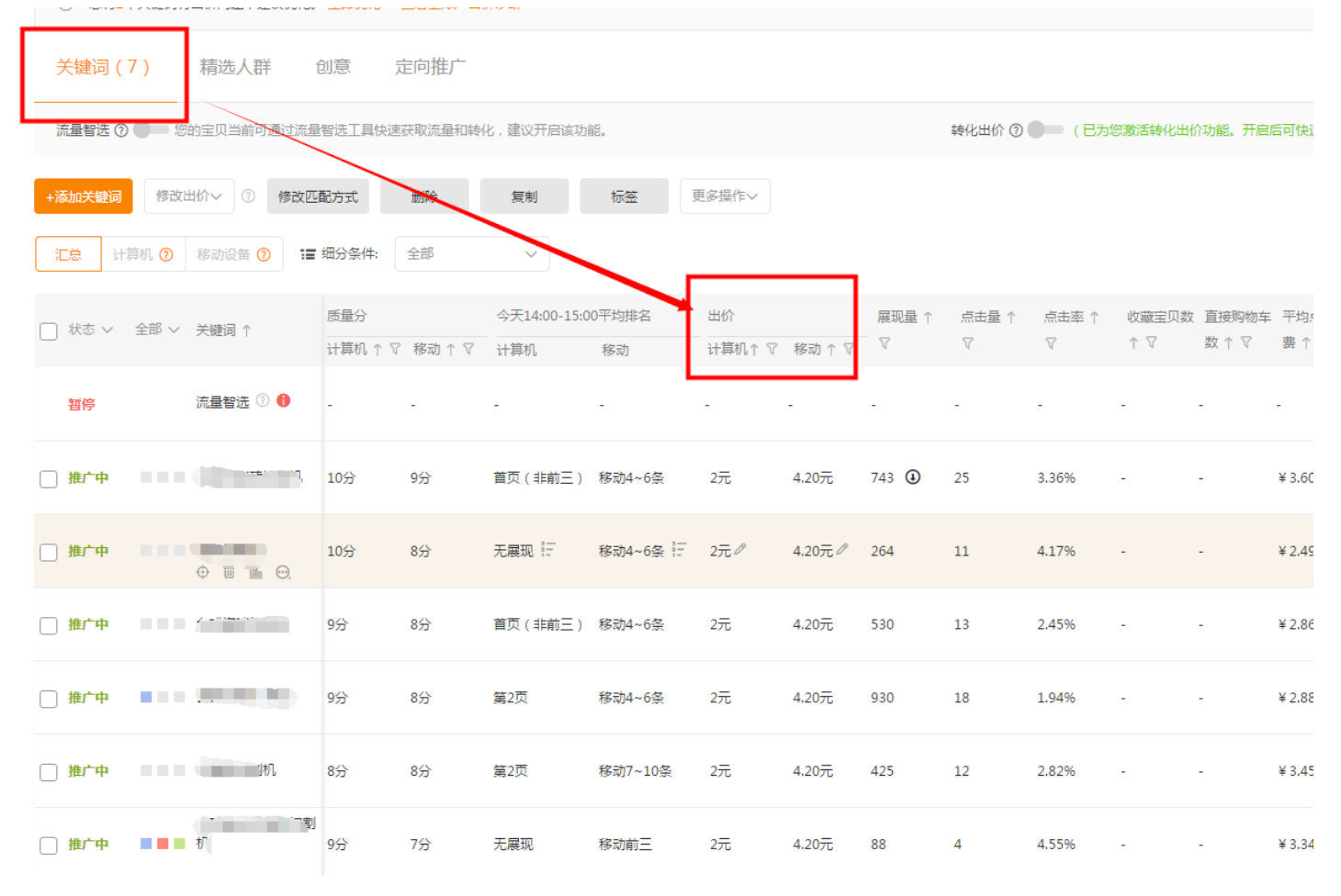Switch to the 精选人群 tab
Viewport: 1341px width, 896px height.
tap(235, 67)
